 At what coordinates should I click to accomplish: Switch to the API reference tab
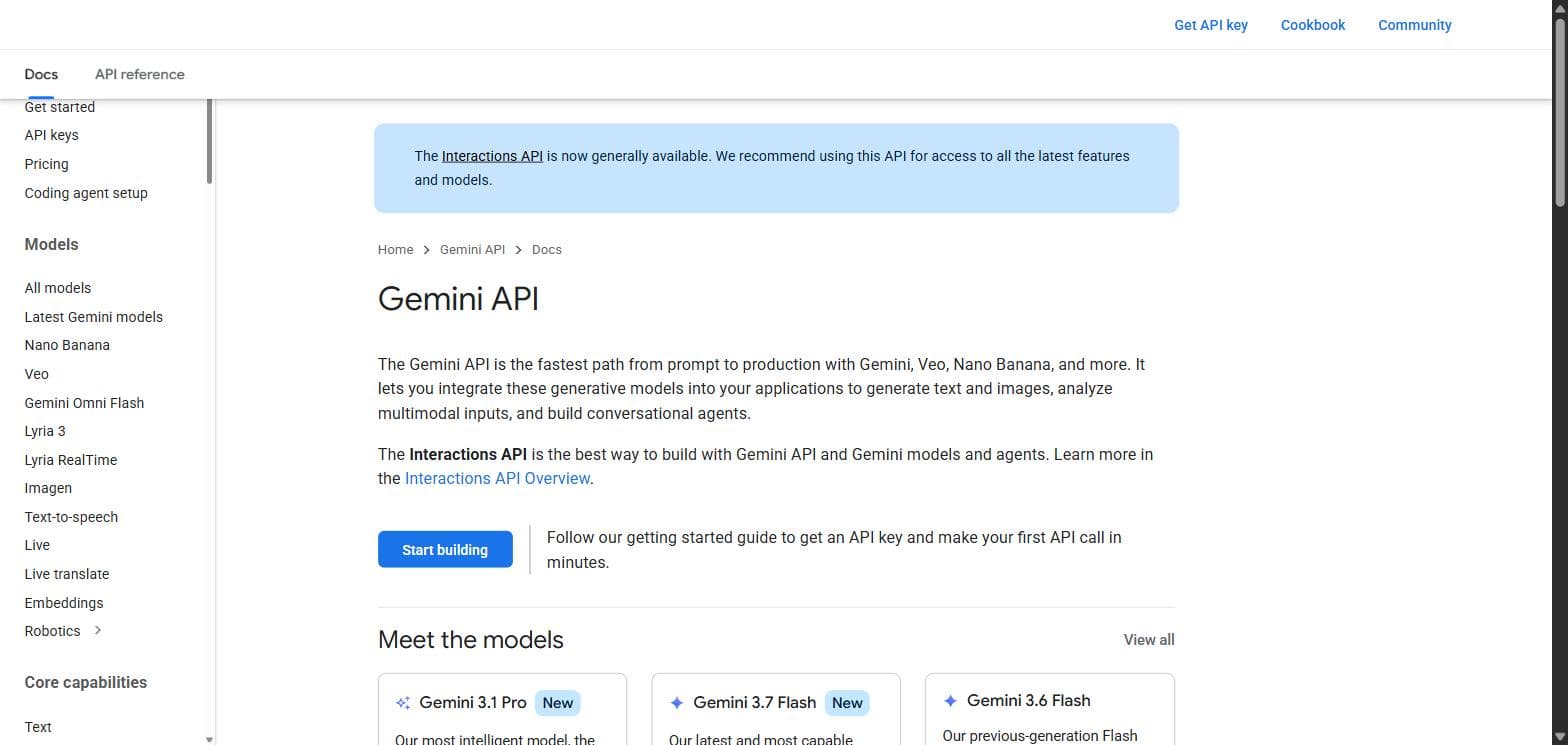tap(140, 74)
